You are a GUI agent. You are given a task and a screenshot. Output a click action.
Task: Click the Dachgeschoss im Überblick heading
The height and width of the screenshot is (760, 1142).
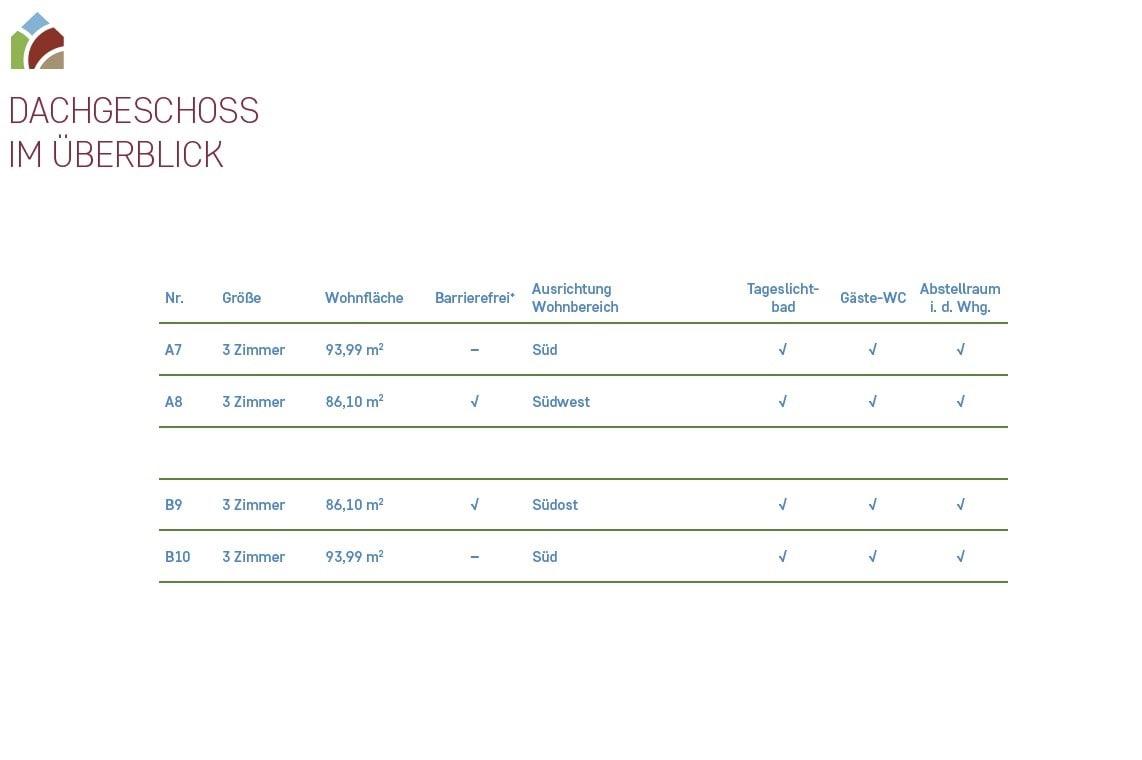tap(133, 132)
